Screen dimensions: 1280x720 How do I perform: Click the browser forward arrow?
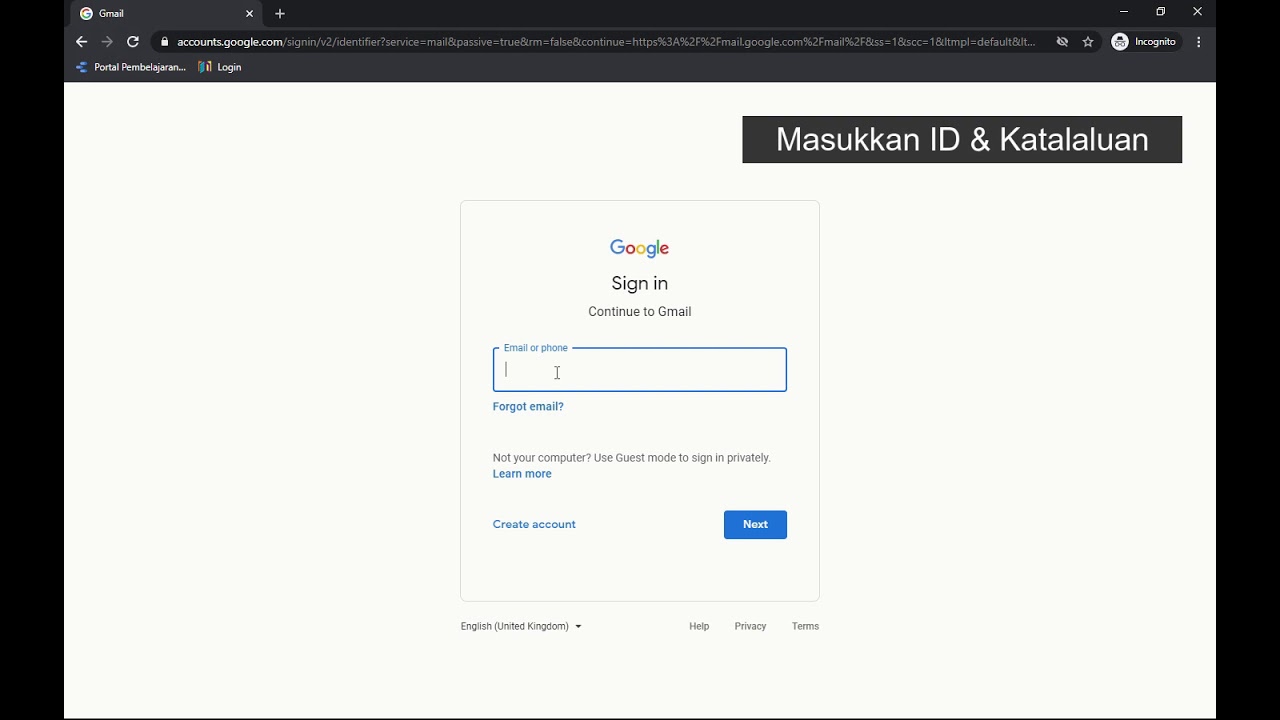click(107, 42)
